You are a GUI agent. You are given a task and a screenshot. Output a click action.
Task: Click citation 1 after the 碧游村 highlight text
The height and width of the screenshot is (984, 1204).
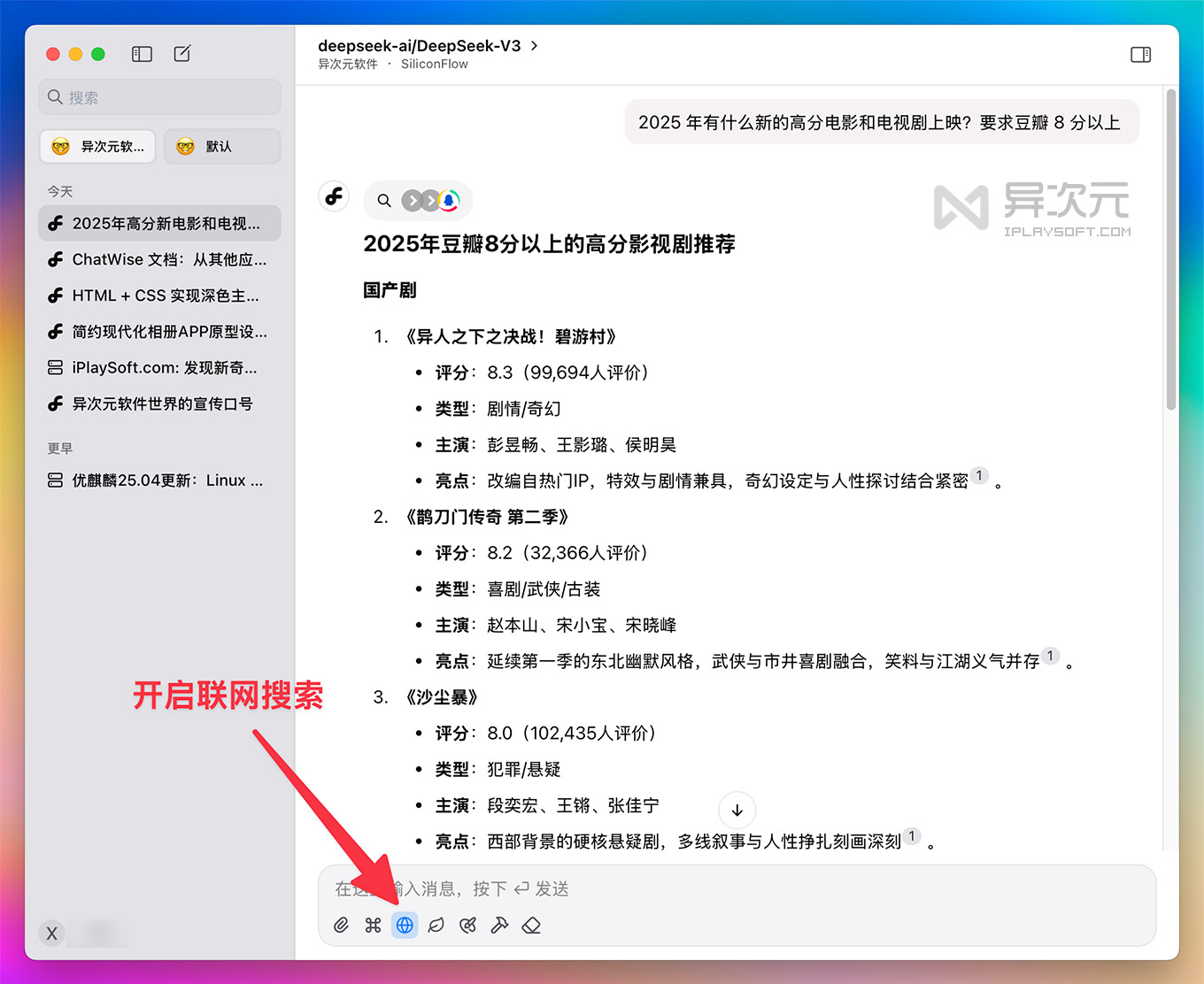click(x=979, y=475)
